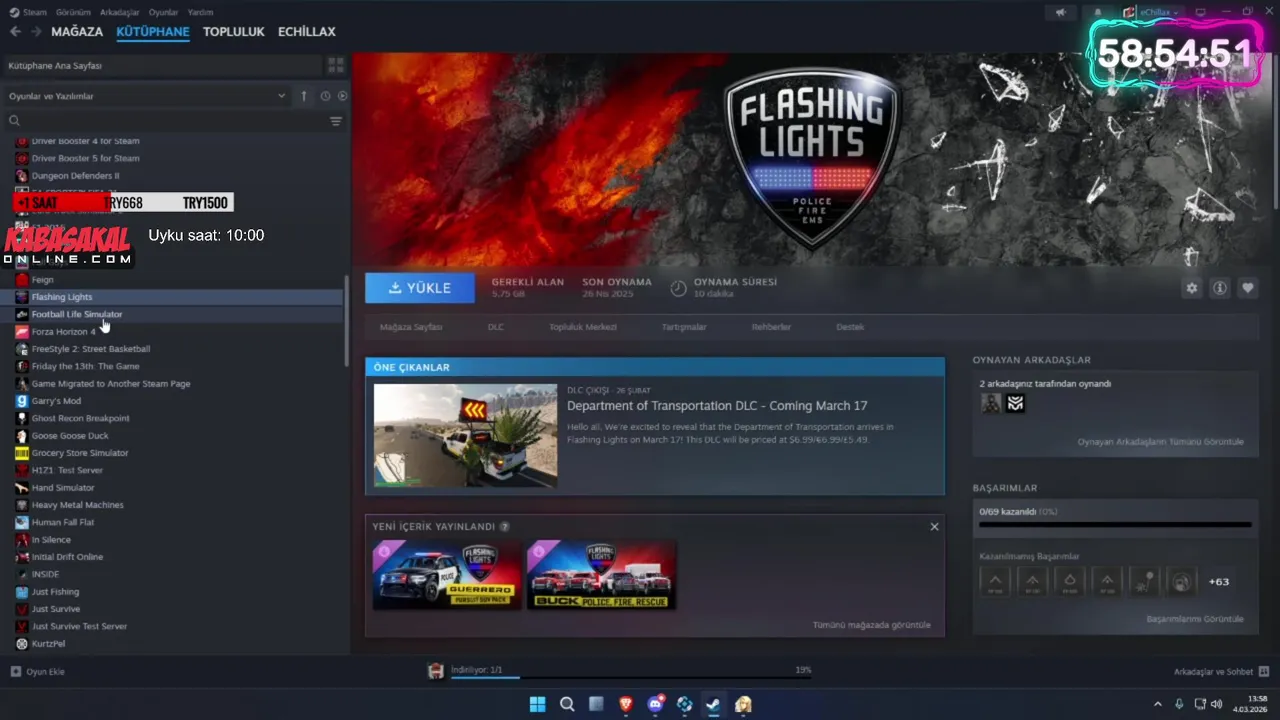Open Brave browser from taskbar

pos(626,704)
